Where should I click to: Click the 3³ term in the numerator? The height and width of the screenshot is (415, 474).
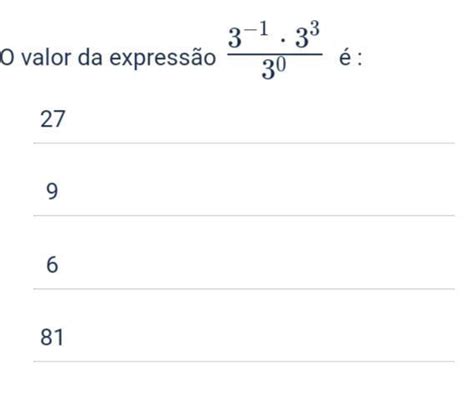pyautogui.click(x=308, y=35)
